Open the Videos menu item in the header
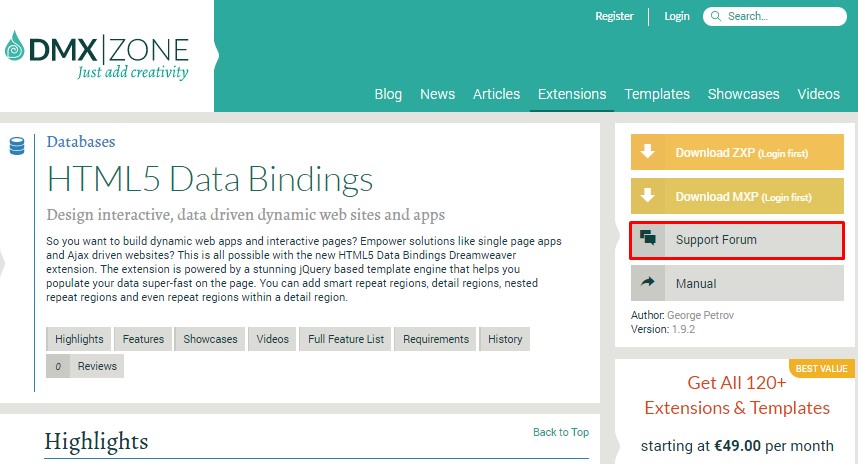The height and width of the screenshot is (464, 858). 818,94
